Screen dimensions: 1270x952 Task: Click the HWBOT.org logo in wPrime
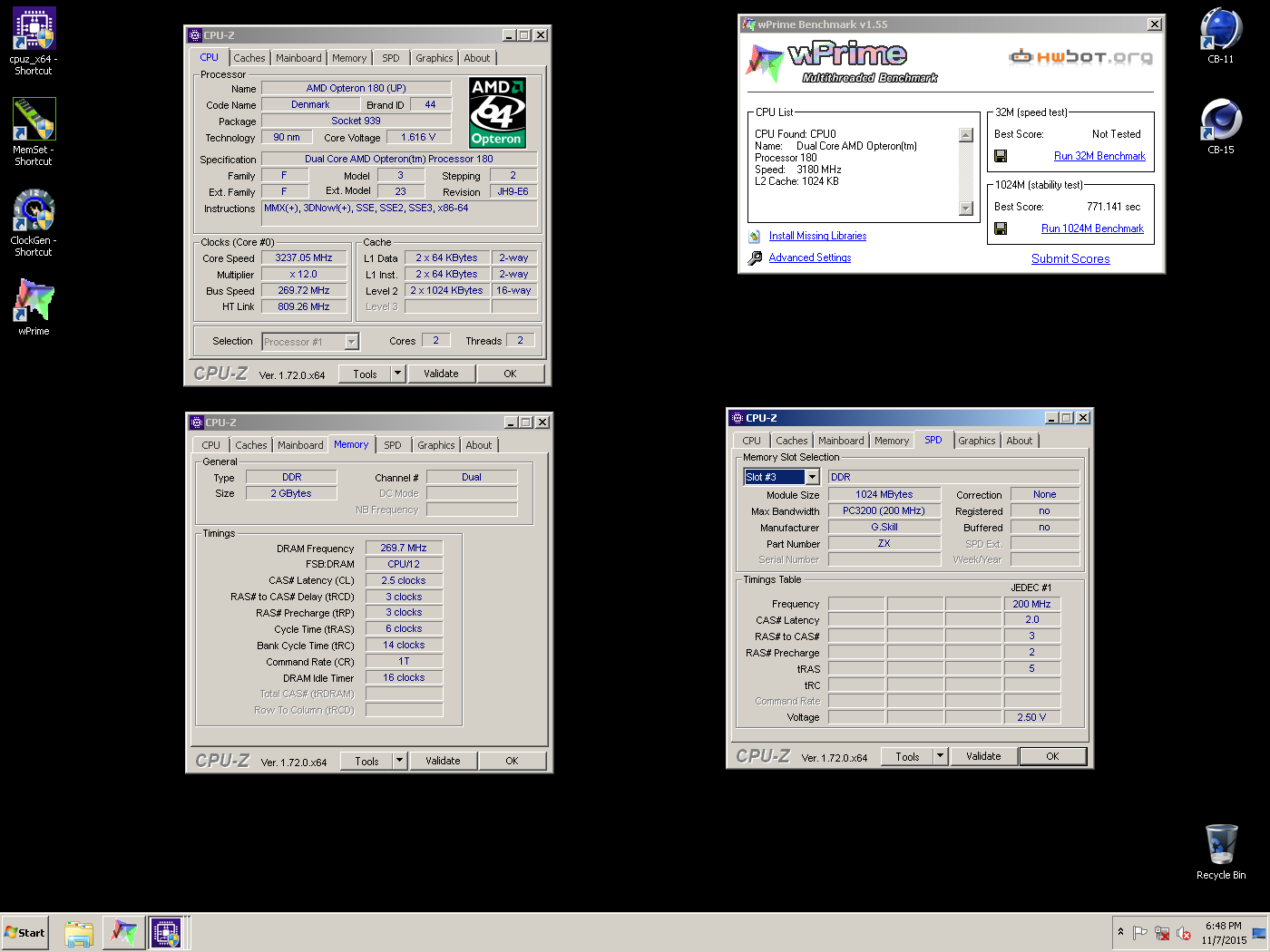click(x=1080, y=57)
